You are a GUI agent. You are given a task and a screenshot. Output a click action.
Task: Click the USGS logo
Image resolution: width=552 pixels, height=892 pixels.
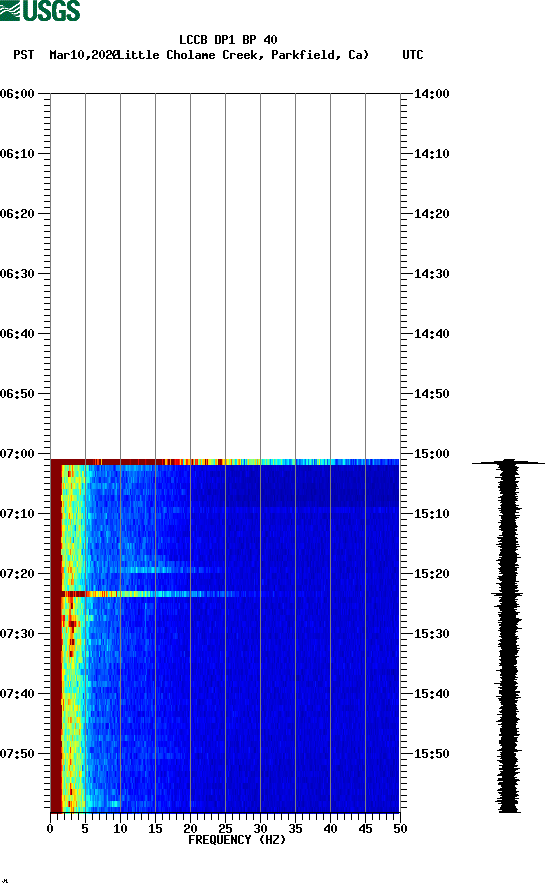(x=40, y=10)
